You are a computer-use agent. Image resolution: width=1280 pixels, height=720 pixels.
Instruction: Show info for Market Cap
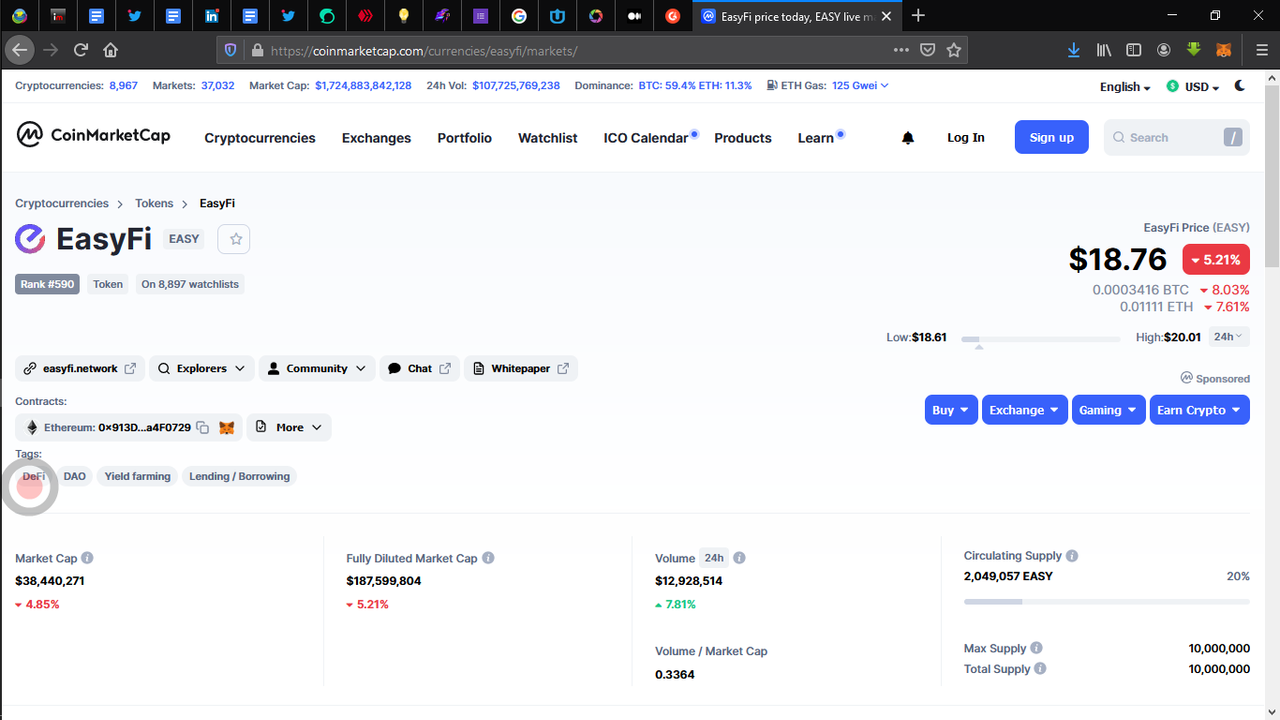[x=87, y=558]
